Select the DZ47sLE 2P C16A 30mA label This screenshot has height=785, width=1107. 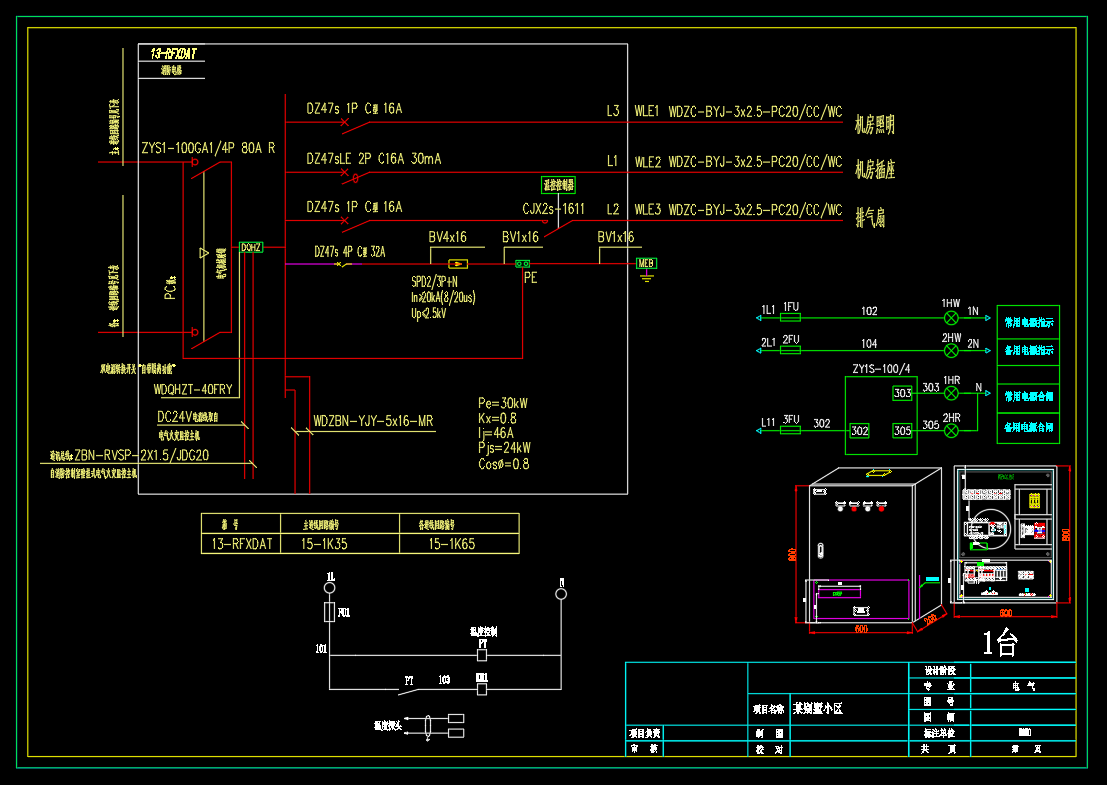pos(373,159)
